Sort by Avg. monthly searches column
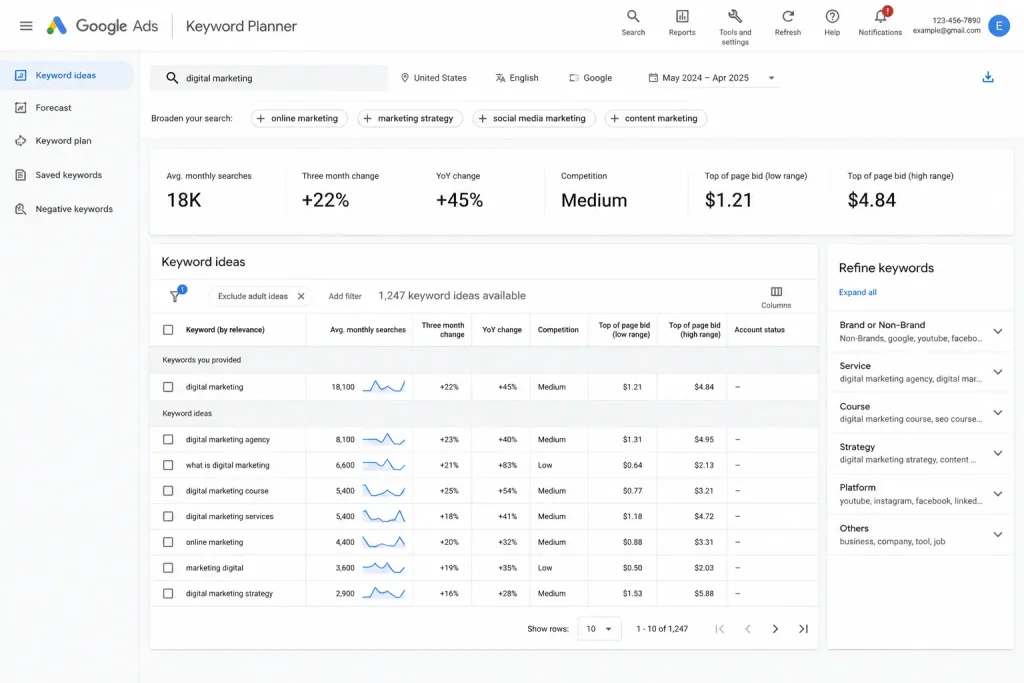Viewport: 1024px width, 683px height. coord(368,330)
